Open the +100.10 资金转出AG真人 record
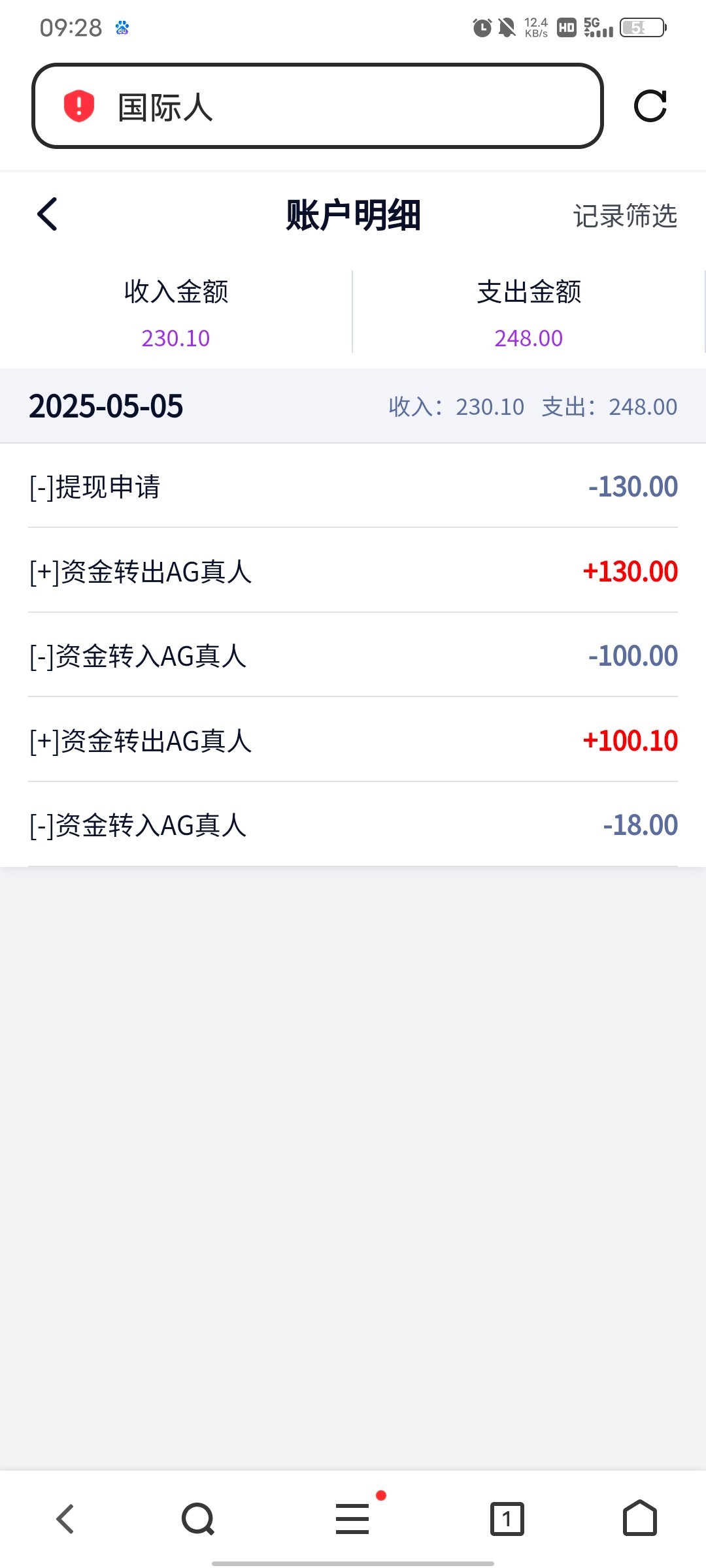The width and height of the screenshot is (706, 1568). pyautogui.click(x=353, y=741)
